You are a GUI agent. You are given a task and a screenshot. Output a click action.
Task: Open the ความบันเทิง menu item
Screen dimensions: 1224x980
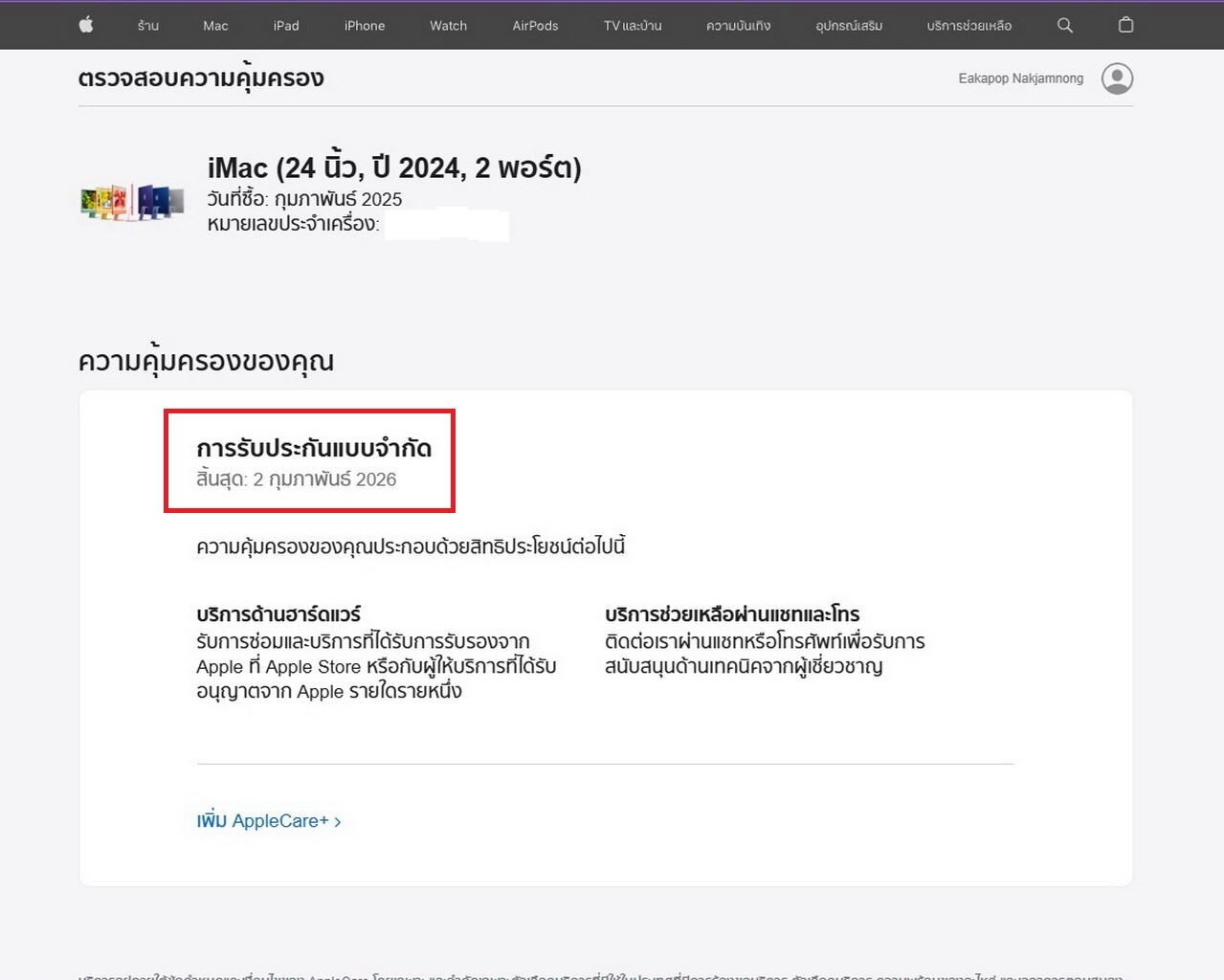pos(739,26)
